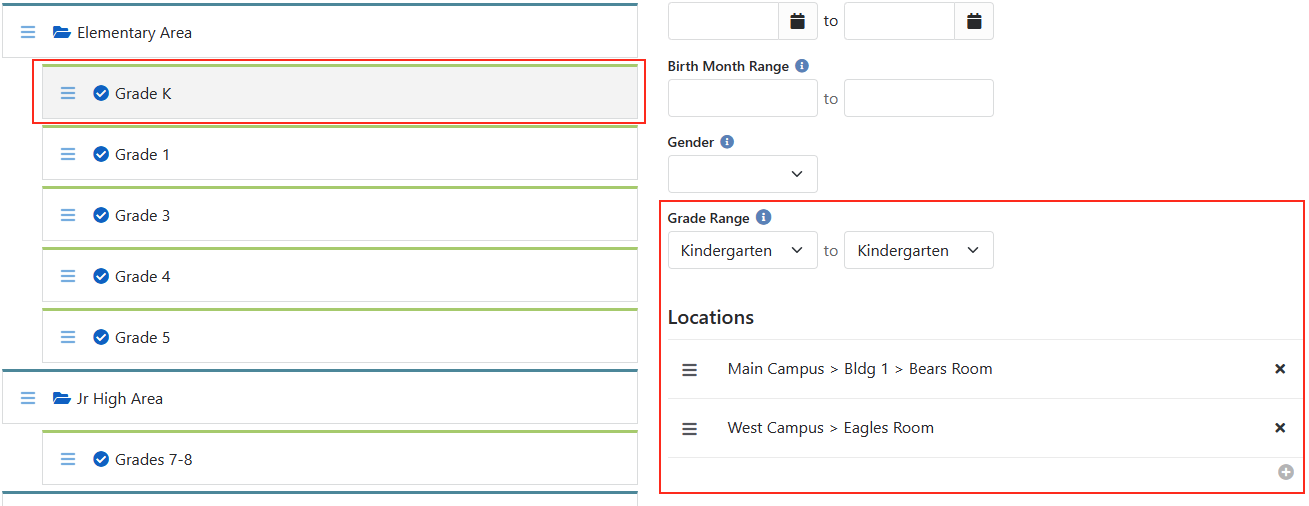This screenshot has height=506, width=1309.
Task: Open the starting Grade Range dropdown
Action: pos(743,251)
